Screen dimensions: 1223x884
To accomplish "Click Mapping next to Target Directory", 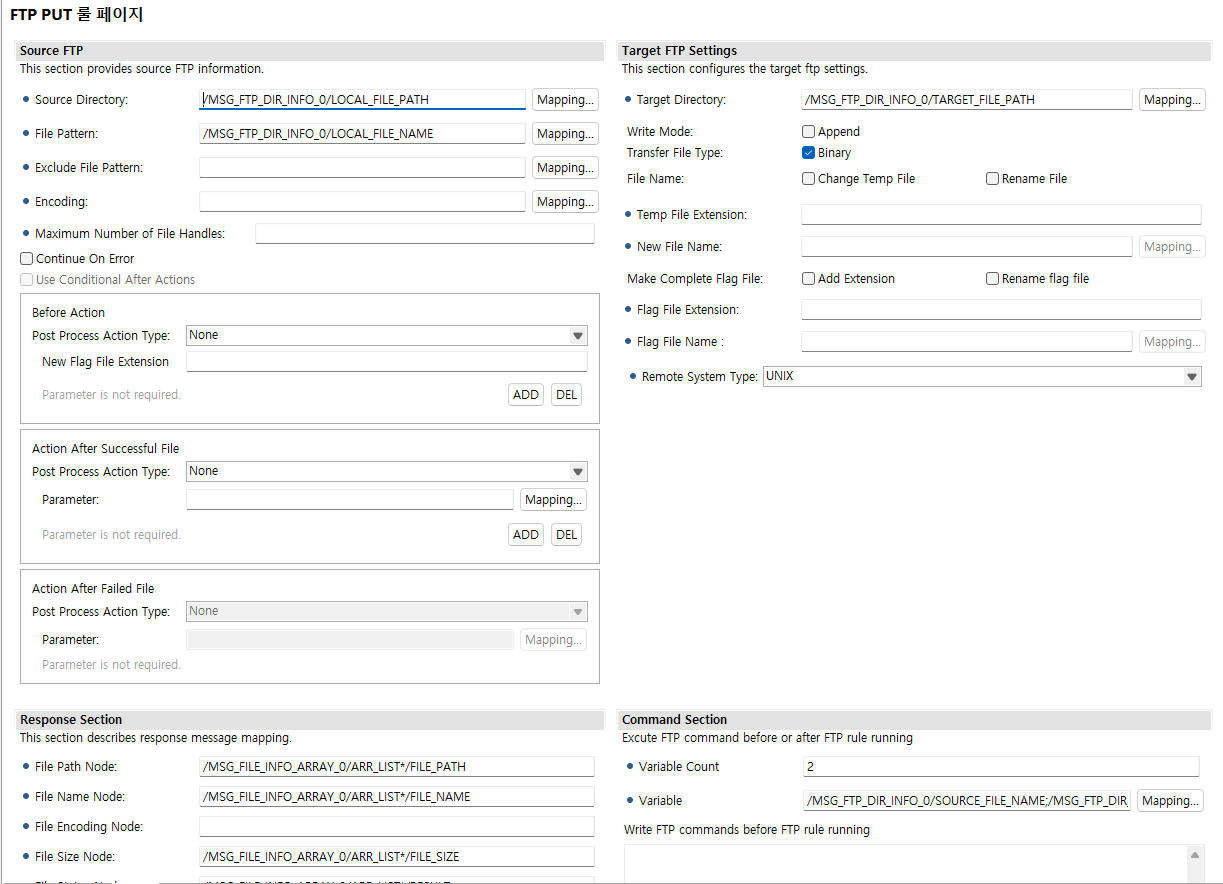I will coord(1171,99).
